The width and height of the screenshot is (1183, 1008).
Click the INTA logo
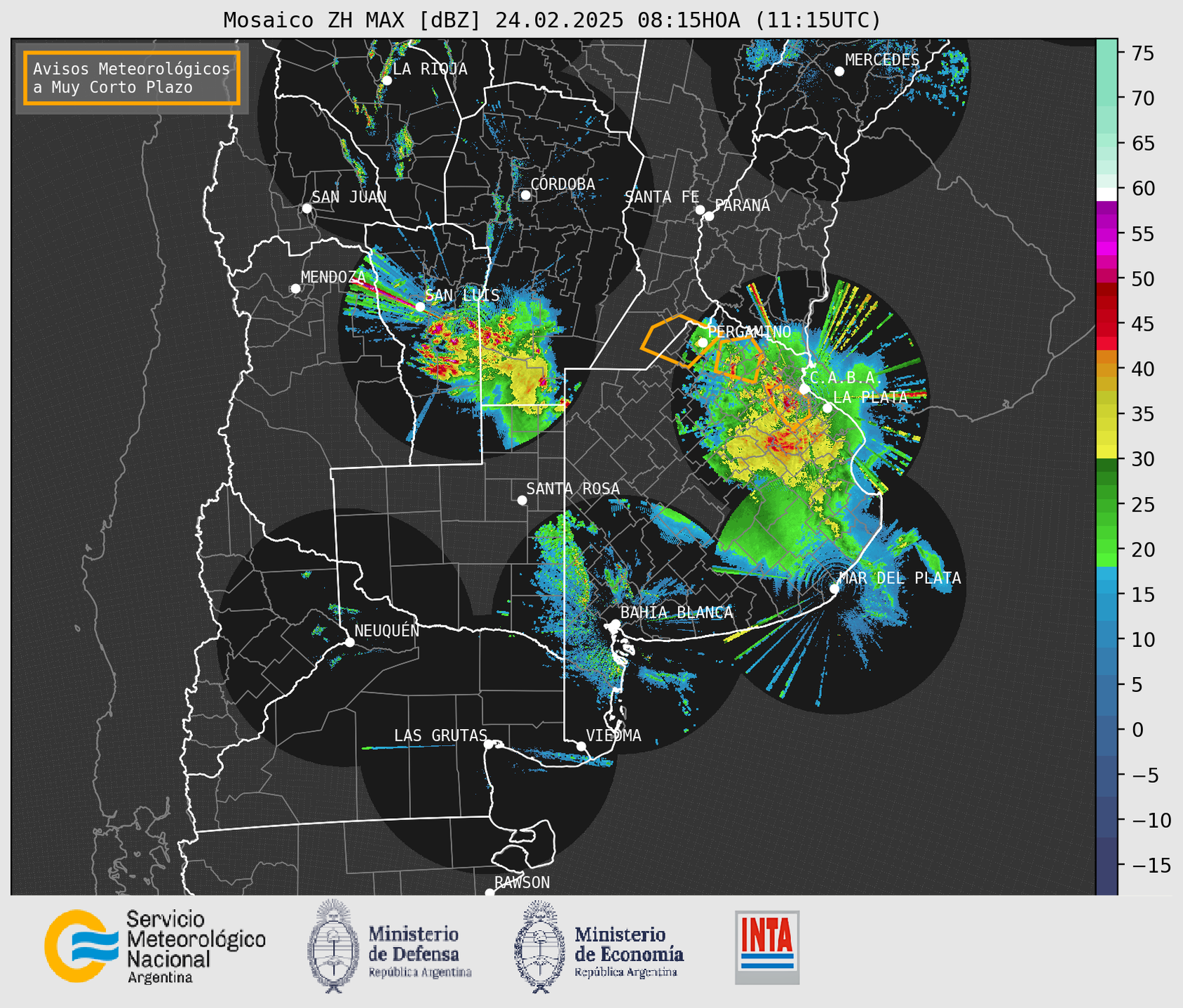767,947
